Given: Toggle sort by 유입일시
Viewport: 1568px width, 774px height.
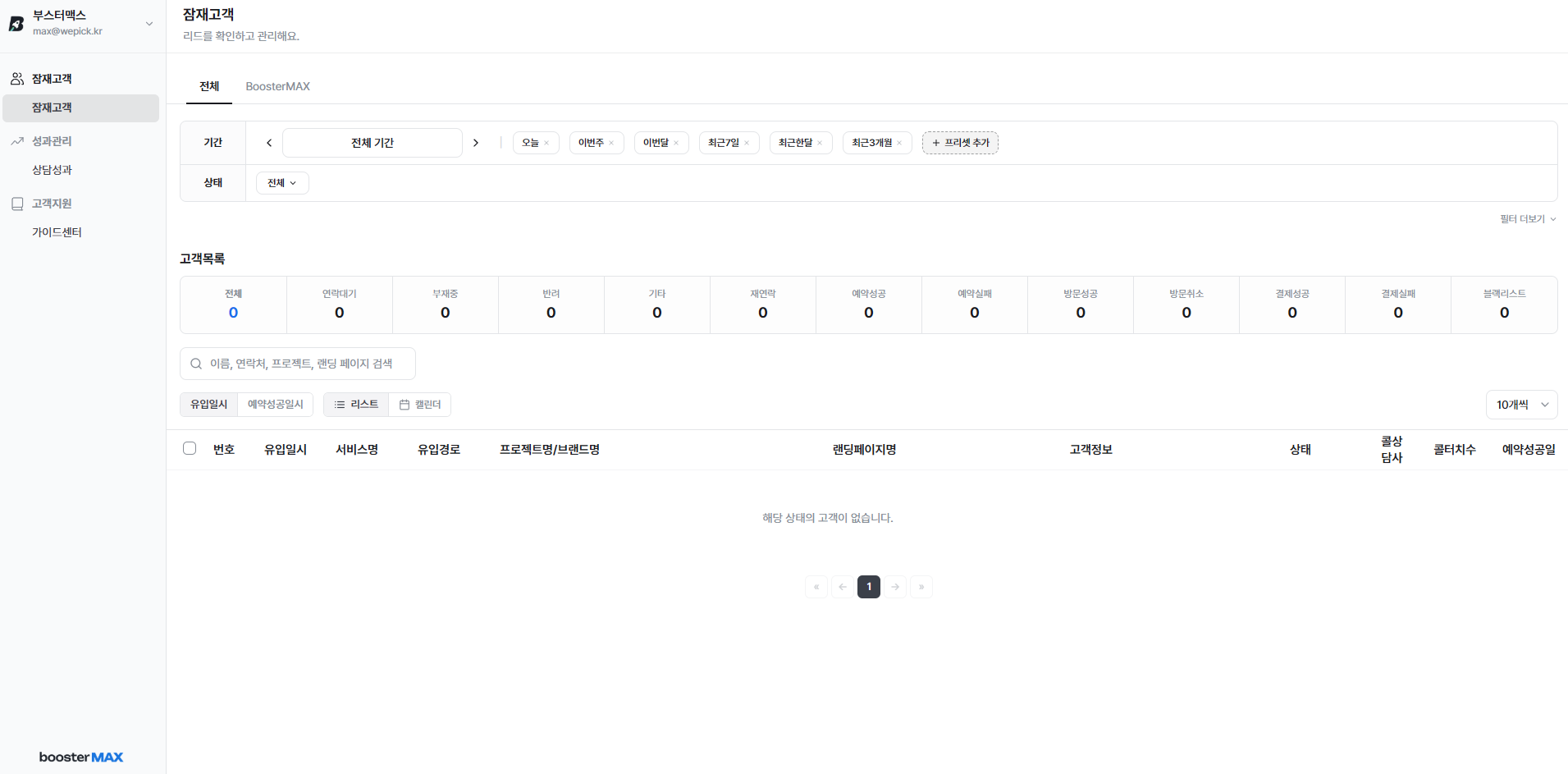Looking at the screenshot, I should click(x=209, y=405).
